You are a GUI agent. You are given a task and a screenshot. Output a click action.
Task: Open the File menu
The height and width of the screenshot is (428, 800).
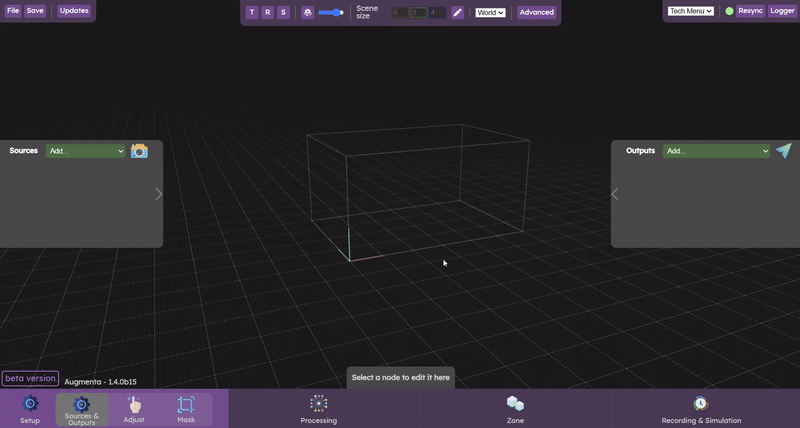13,11
